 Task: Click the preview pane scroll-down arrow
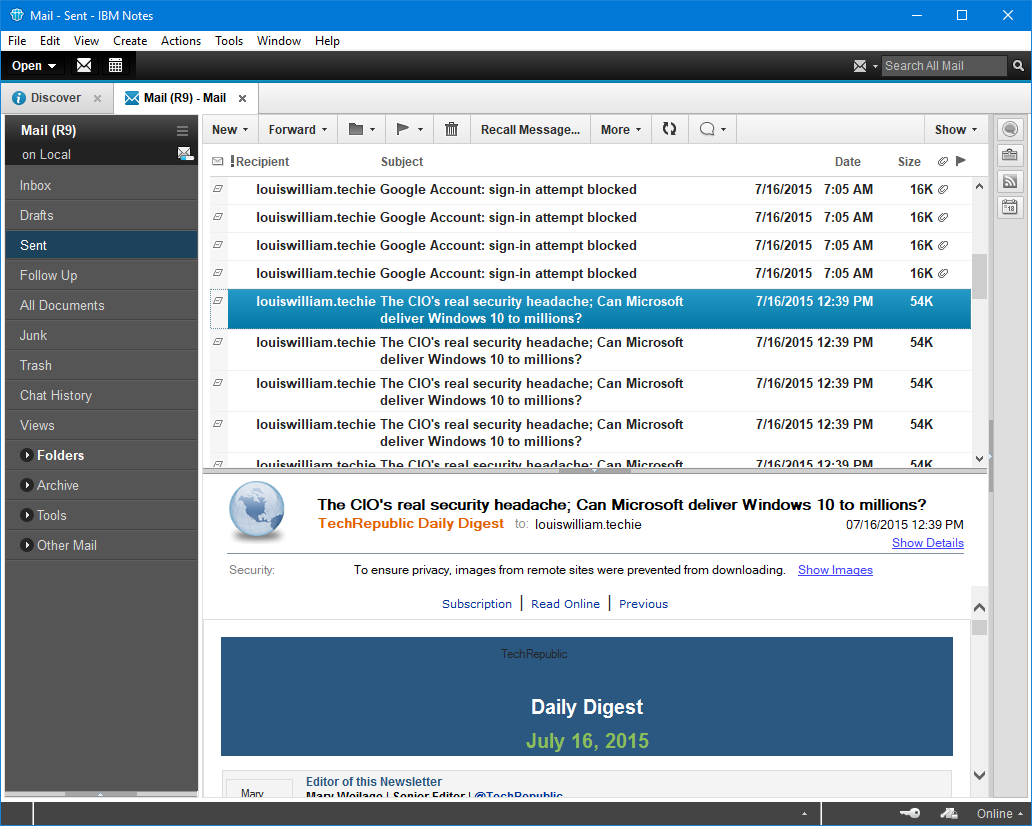[x=979, y=775]
